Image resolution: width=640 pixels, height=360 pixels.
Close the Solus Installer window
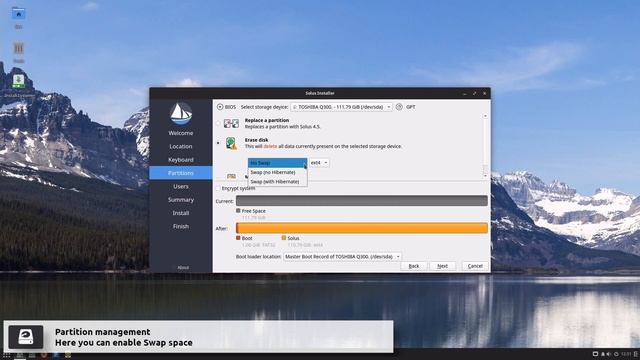point(484,93)
